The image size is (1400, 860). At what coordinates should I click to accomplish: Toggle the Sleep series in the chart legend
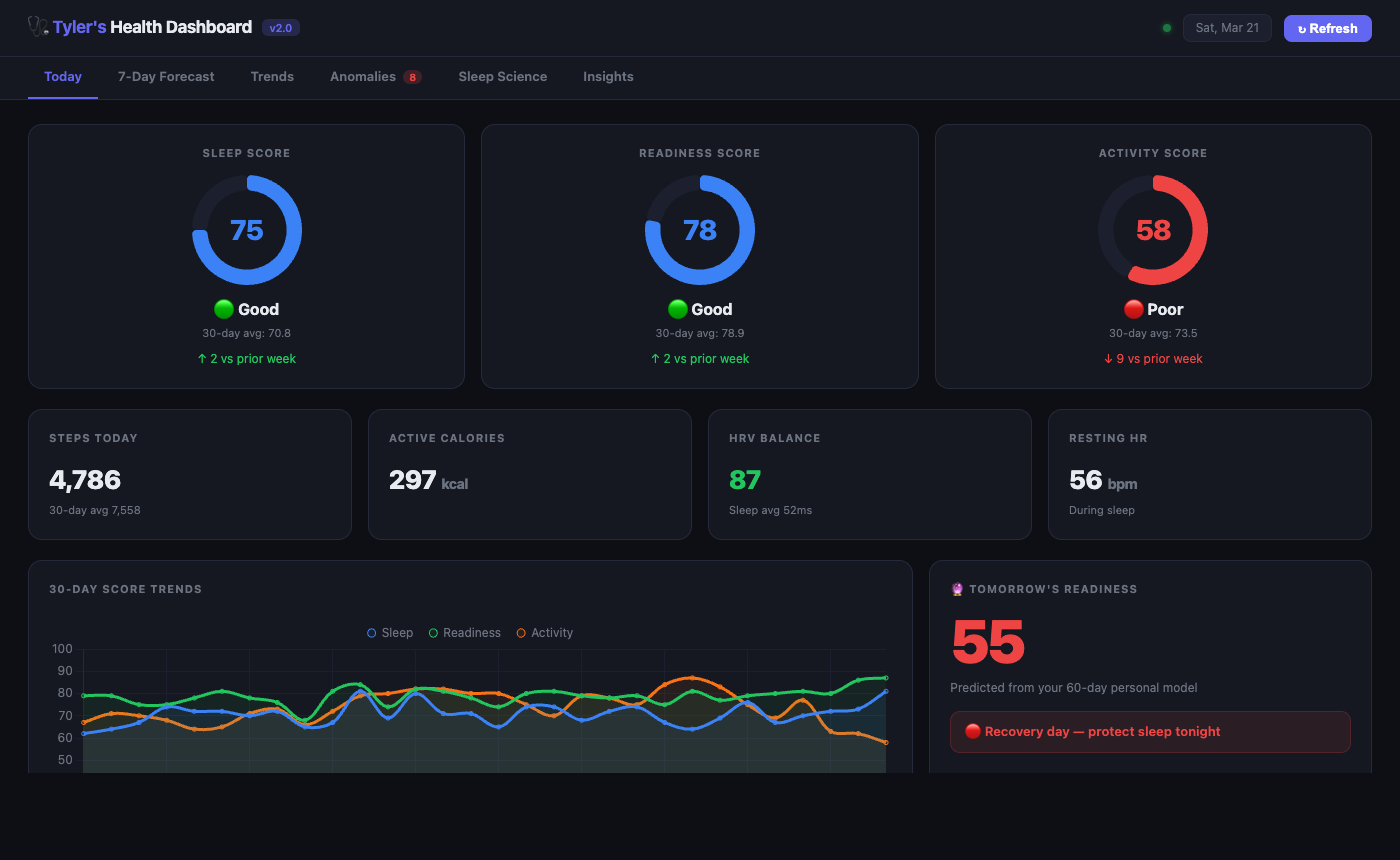pos(389,632)
